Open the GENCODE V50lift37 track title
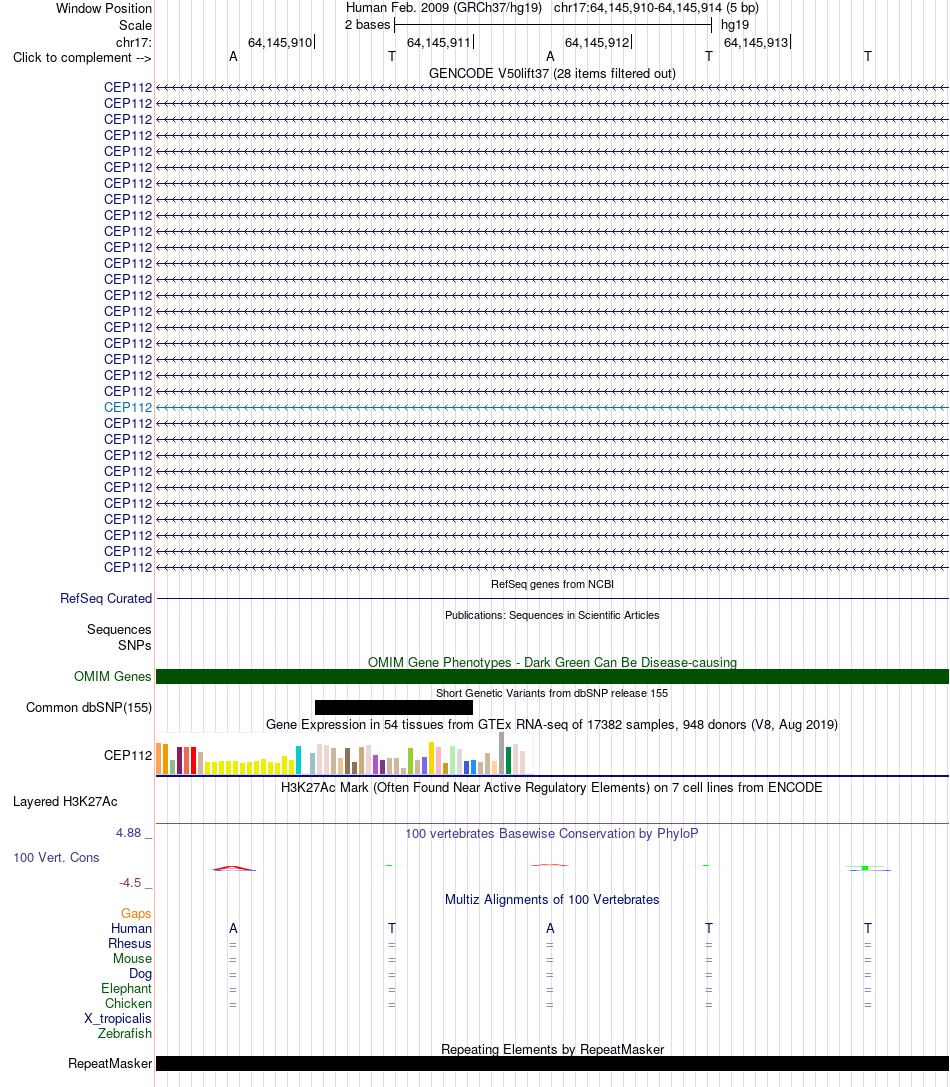Image resolution: width=950 pixels, height=1087 pixels. [x=552, y=73]
